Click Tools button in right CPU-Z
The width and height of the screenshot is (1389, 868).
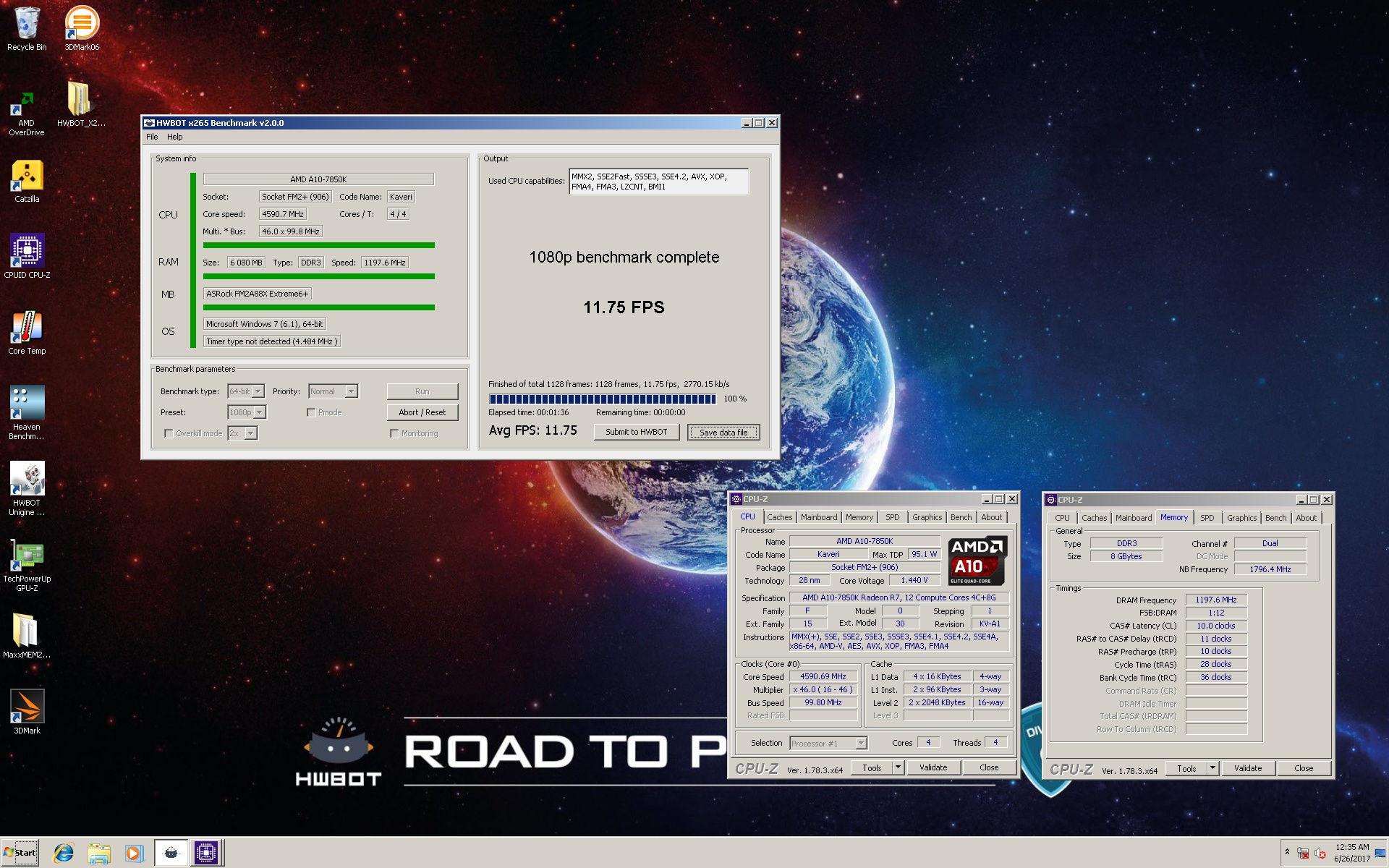click(1186, 768)
